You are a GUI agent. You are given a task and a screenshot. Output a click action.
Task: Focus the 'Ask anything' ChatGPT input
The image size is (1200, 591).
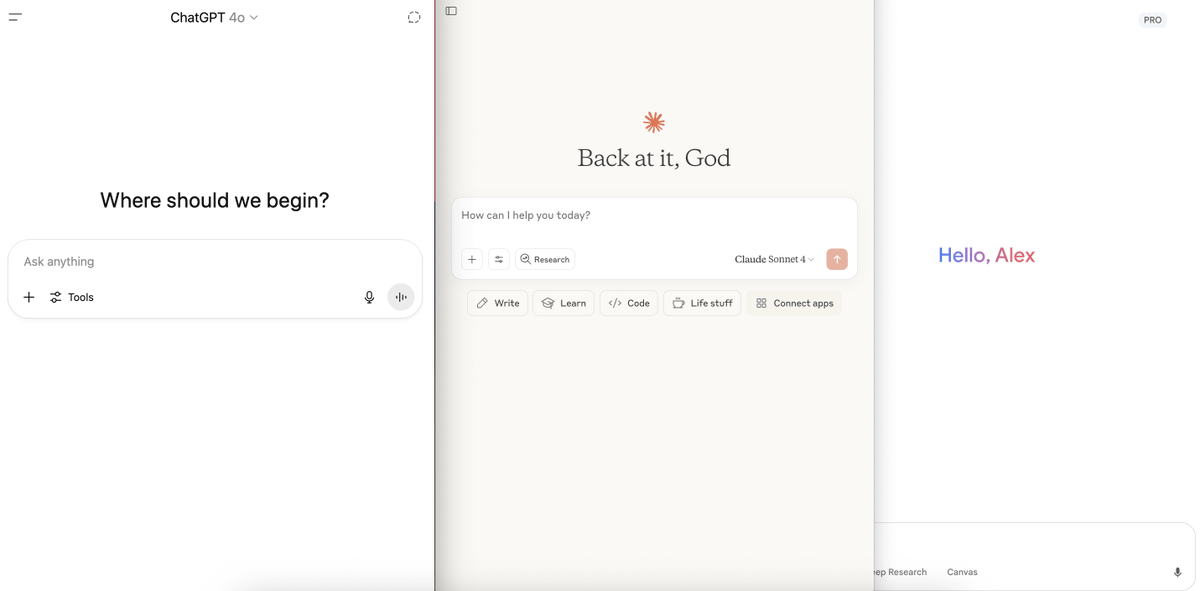coord(215,261)
